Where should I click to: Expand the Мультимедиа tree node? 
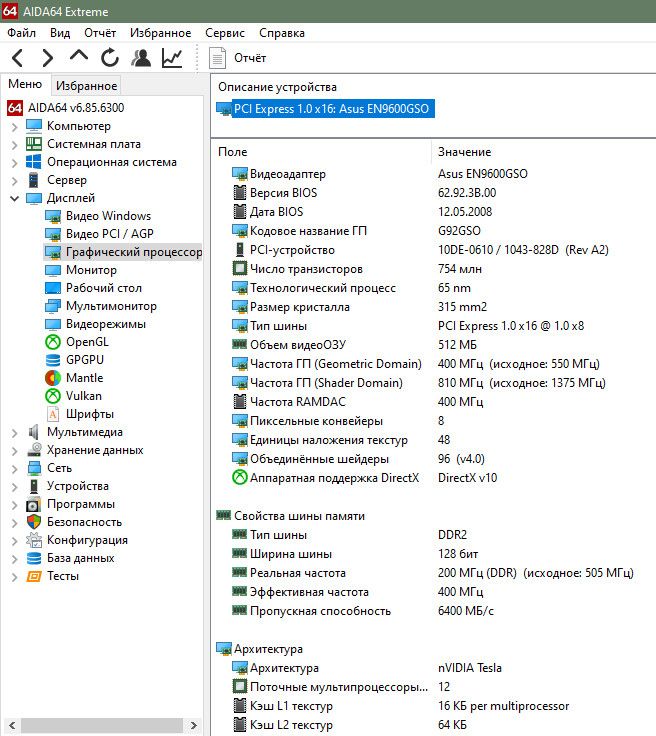pos(14,433)
